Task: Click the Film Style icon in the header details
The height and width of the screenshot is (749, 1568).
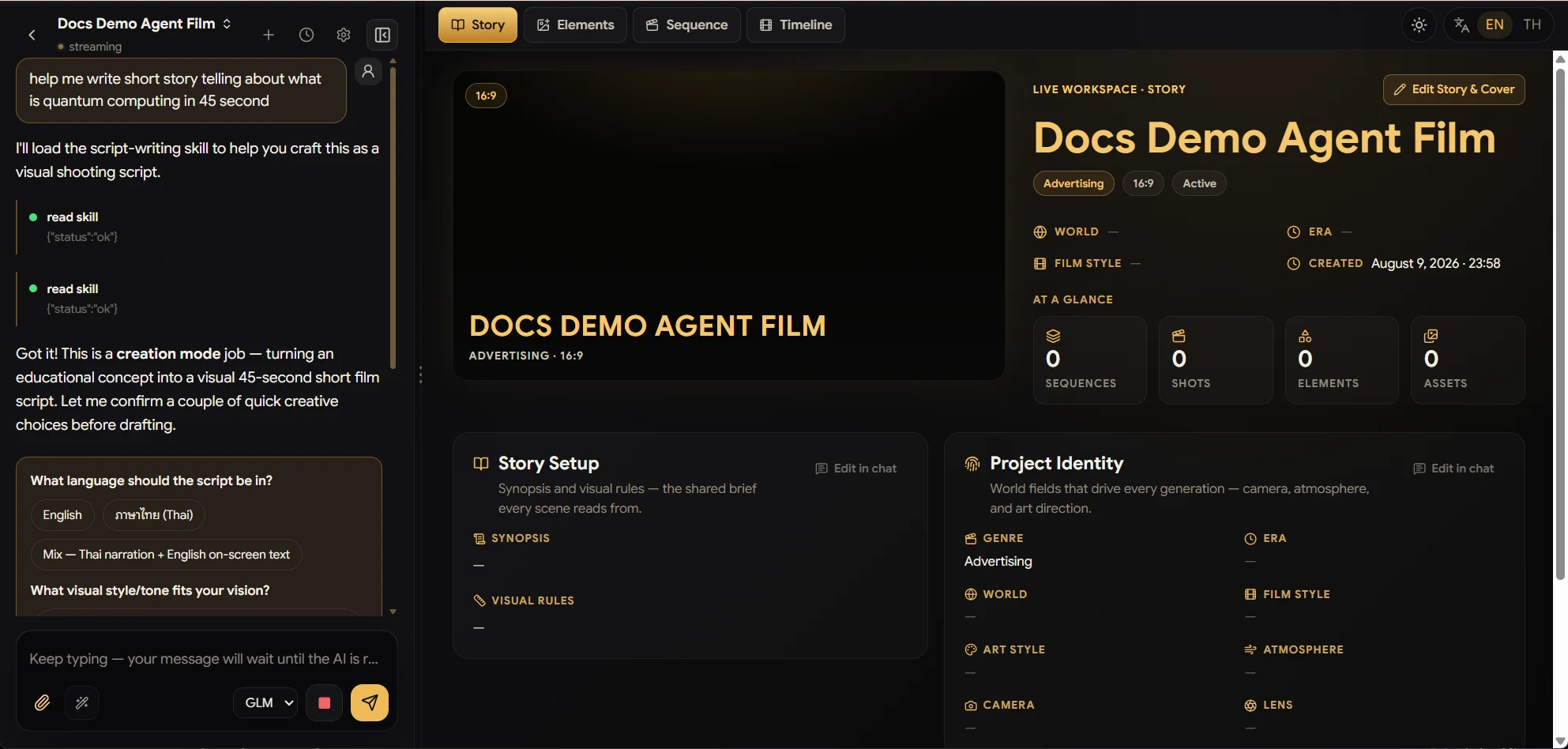Action: click(1040, 264)
